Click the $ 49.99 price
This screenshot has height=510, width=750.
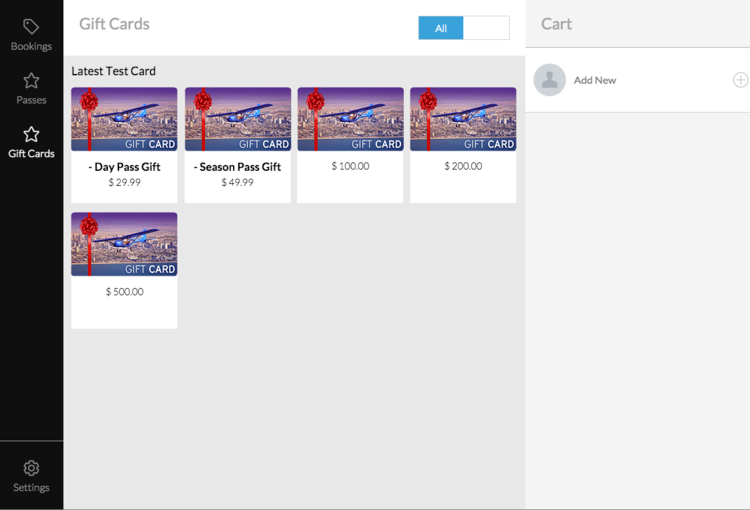click(x=237, y=182)
